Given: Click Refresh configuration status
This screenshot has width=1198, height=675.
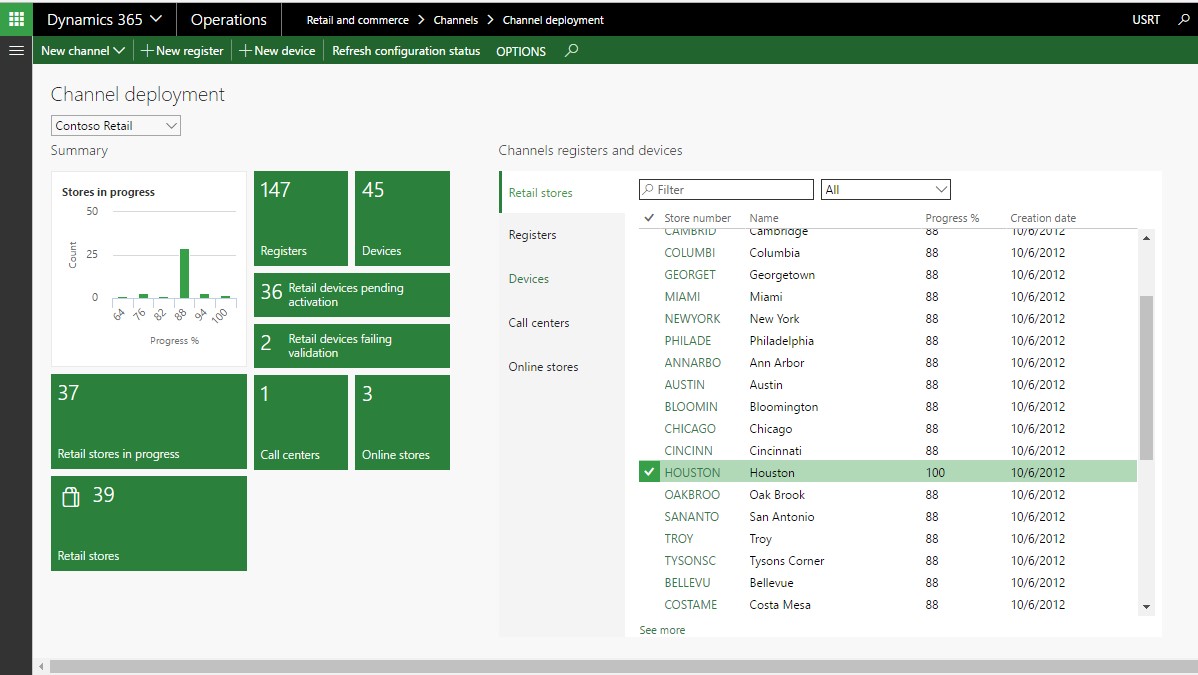Looking at the screenshot, I should tap(406, 50).
